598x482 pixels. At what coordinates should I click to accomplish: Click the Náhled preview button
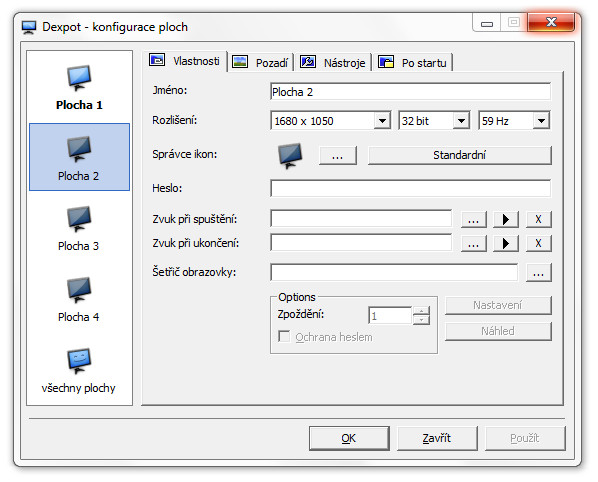(498, 331)
